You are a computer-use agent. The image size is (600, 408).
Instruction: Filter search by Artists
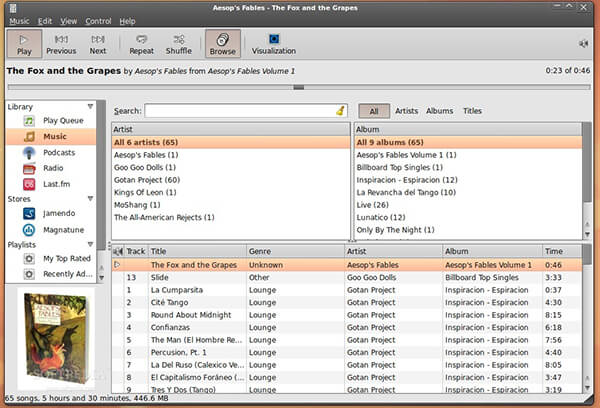[x=406, y=111]
